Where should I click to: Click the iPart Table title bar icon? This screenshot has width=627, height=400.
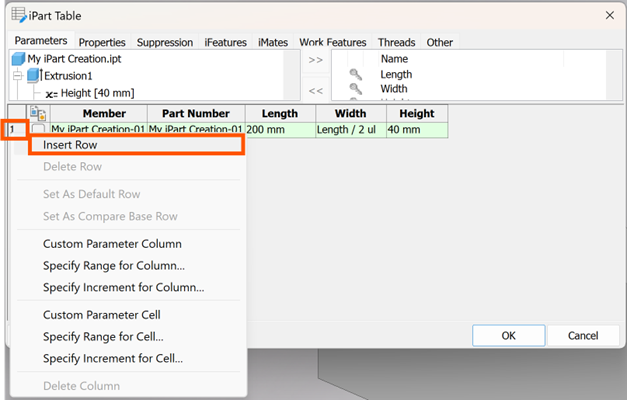pos(19,16)
